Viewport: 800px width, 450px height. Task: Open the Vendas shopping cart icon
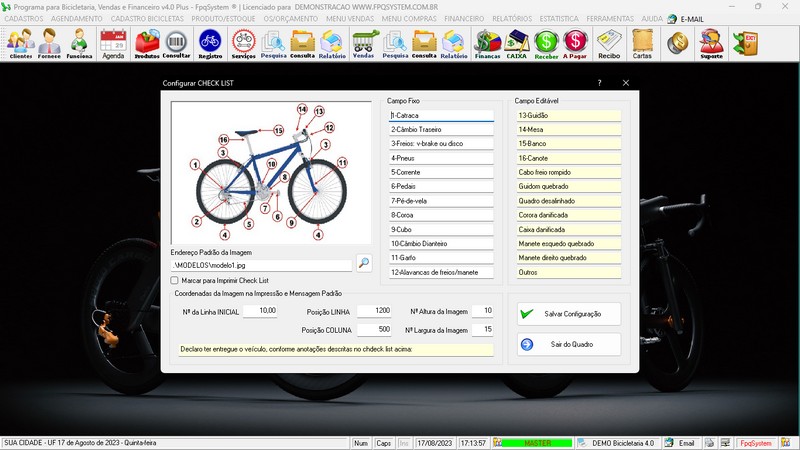click(x=364, y=44)
